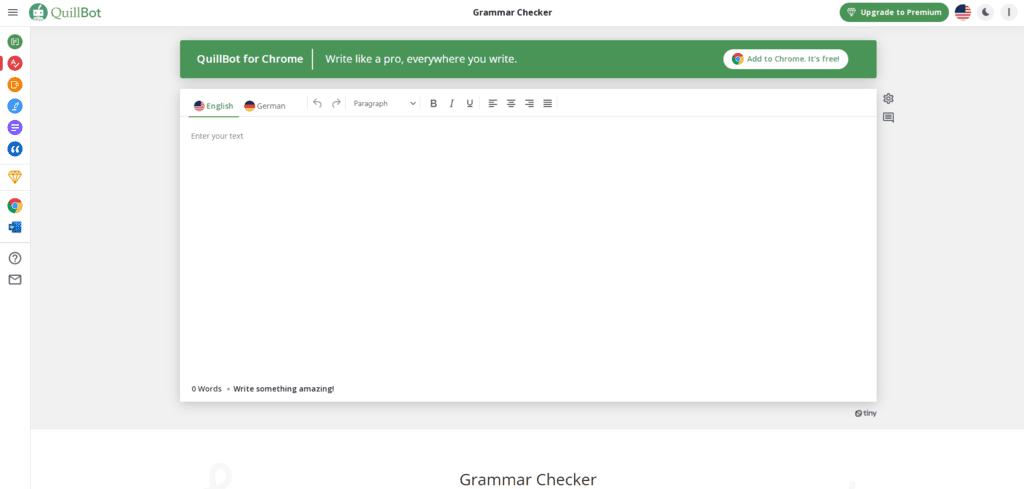Click the 0 Words counter text
Viewport: 1024px width, 489px height.
pyautogui.click(x=206, y=388)
